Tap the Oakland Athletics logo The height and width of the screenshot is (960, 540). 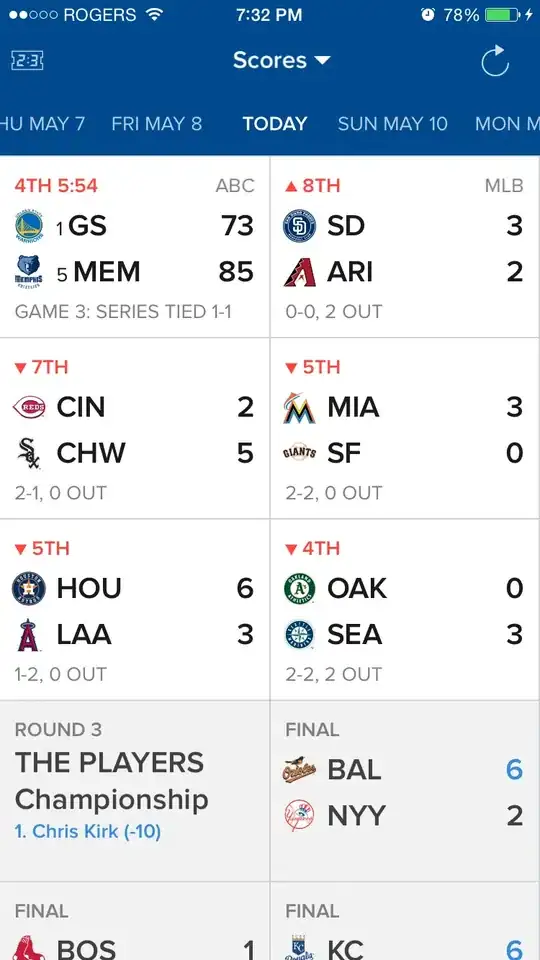coord(299,588)
